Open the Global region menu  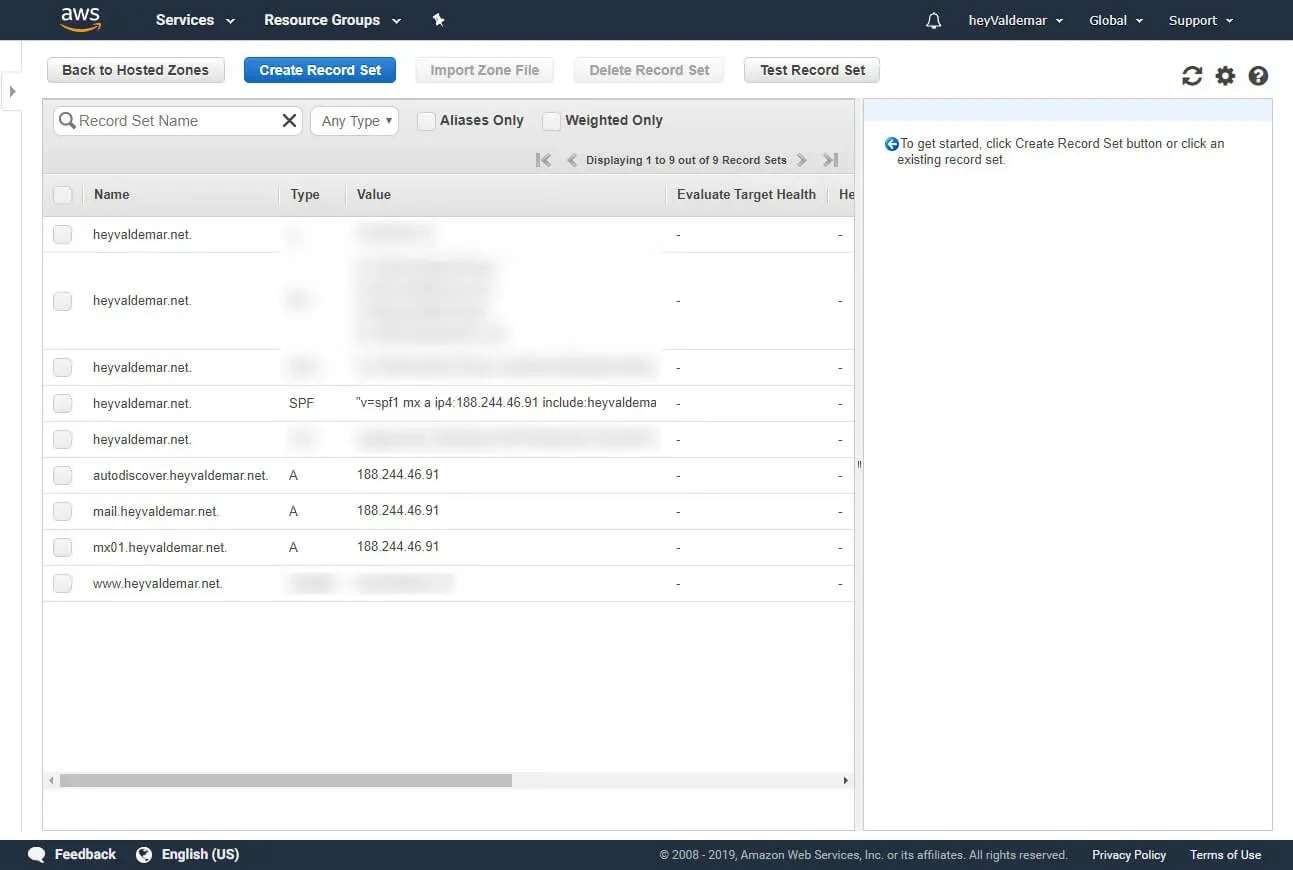click(1116, 20)
